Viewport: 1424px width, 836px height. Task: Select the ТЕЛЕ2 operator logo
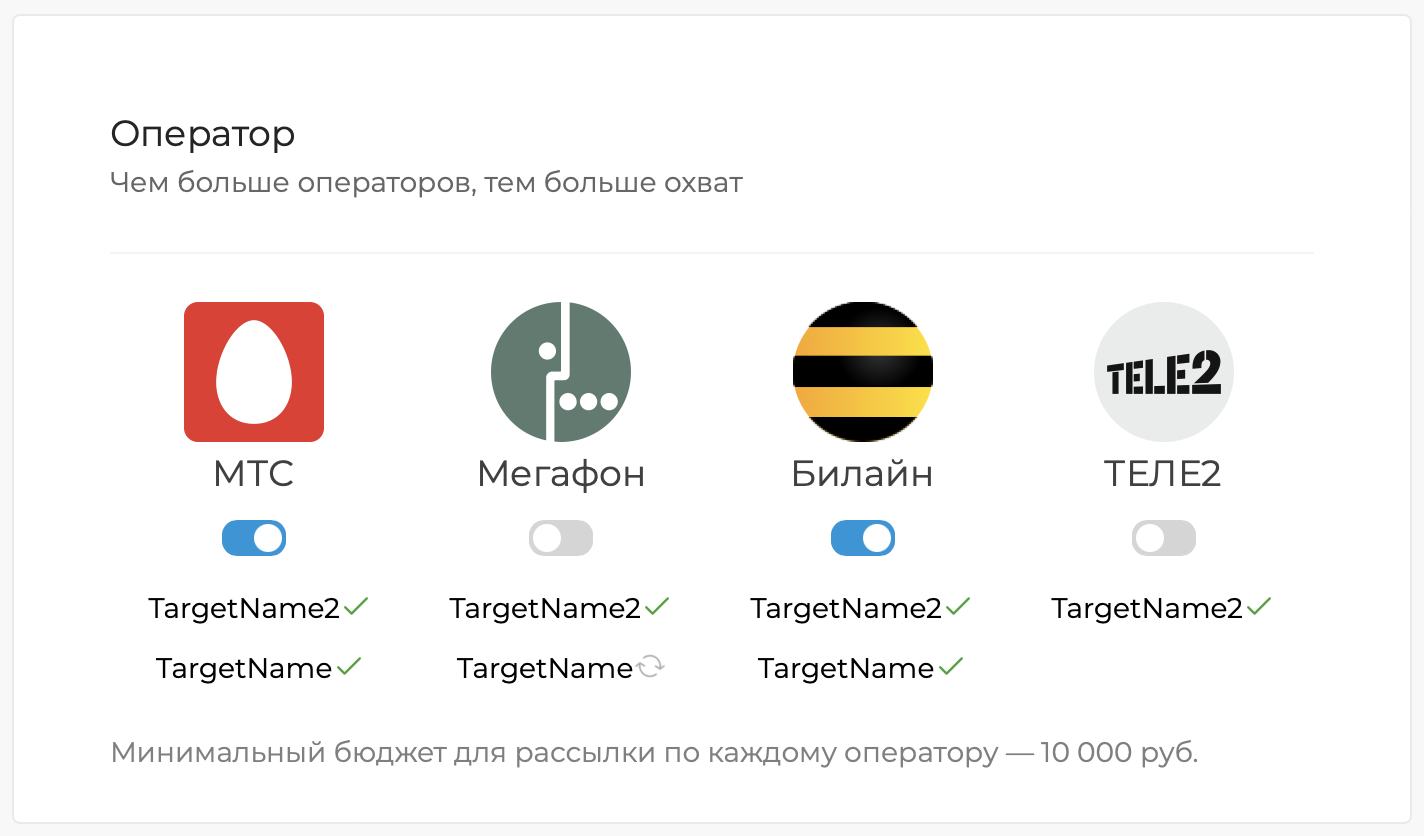(x=1163, y=371)
